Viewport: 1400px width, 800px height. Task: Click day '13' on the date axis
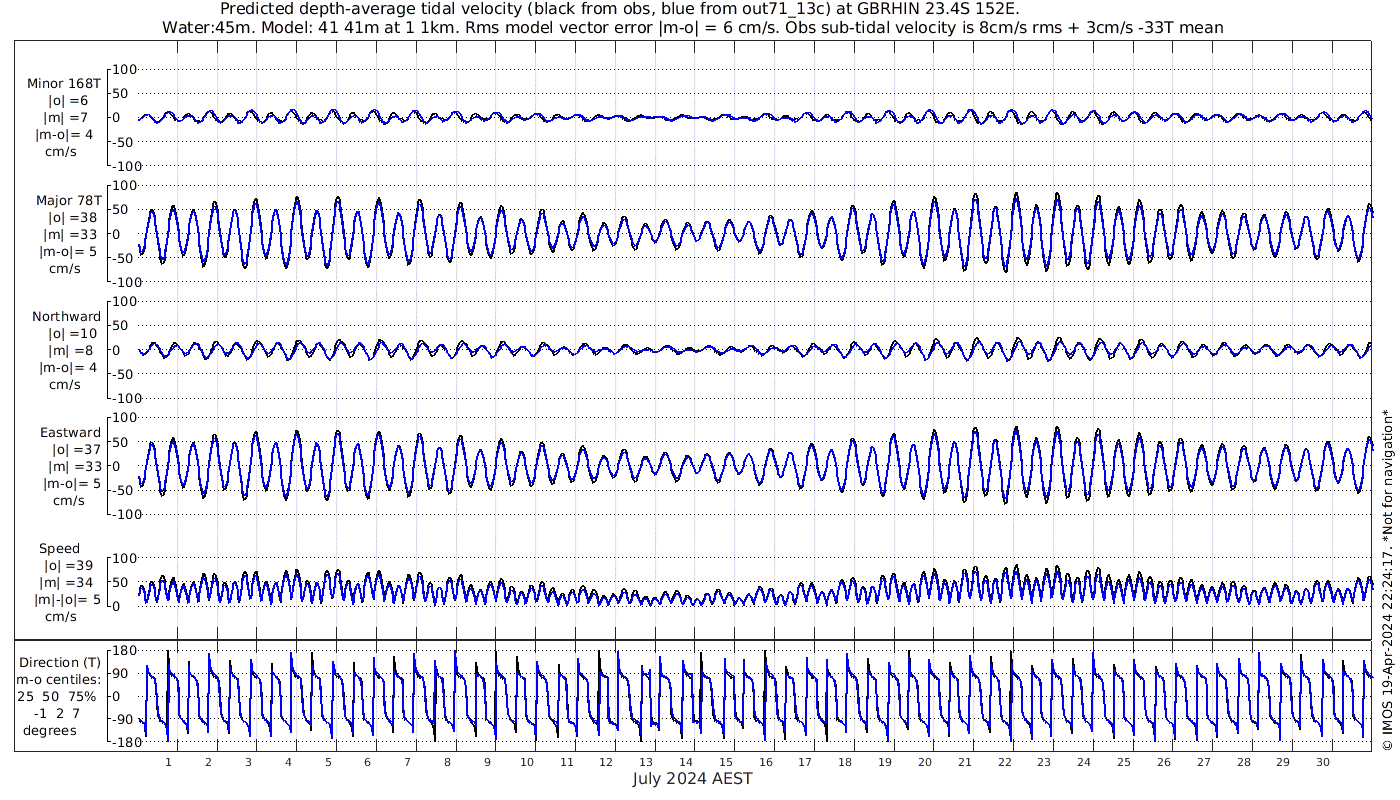point(646,762)
